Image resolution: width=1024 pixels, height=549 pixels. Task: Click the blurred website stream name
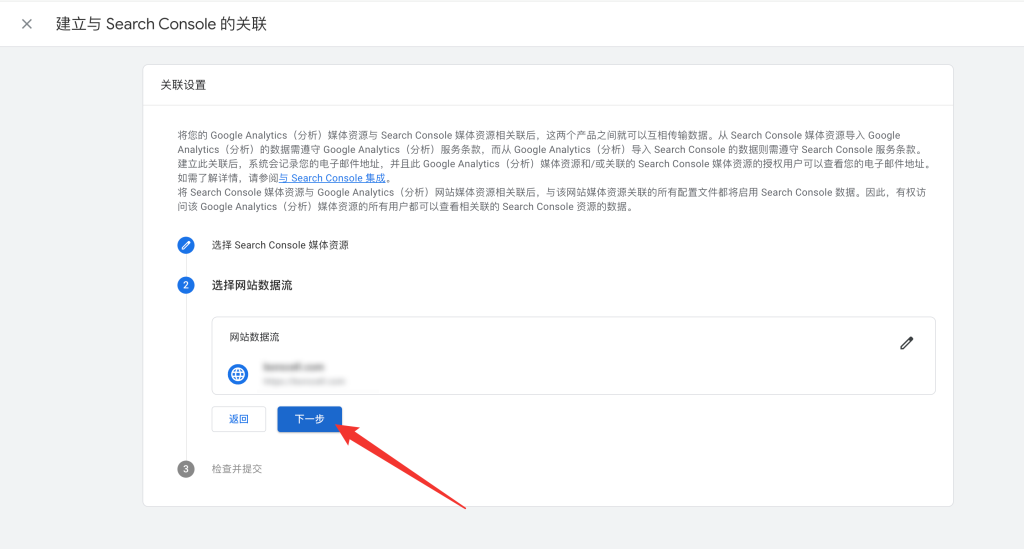pyautogui.click(x=293, y=367)
